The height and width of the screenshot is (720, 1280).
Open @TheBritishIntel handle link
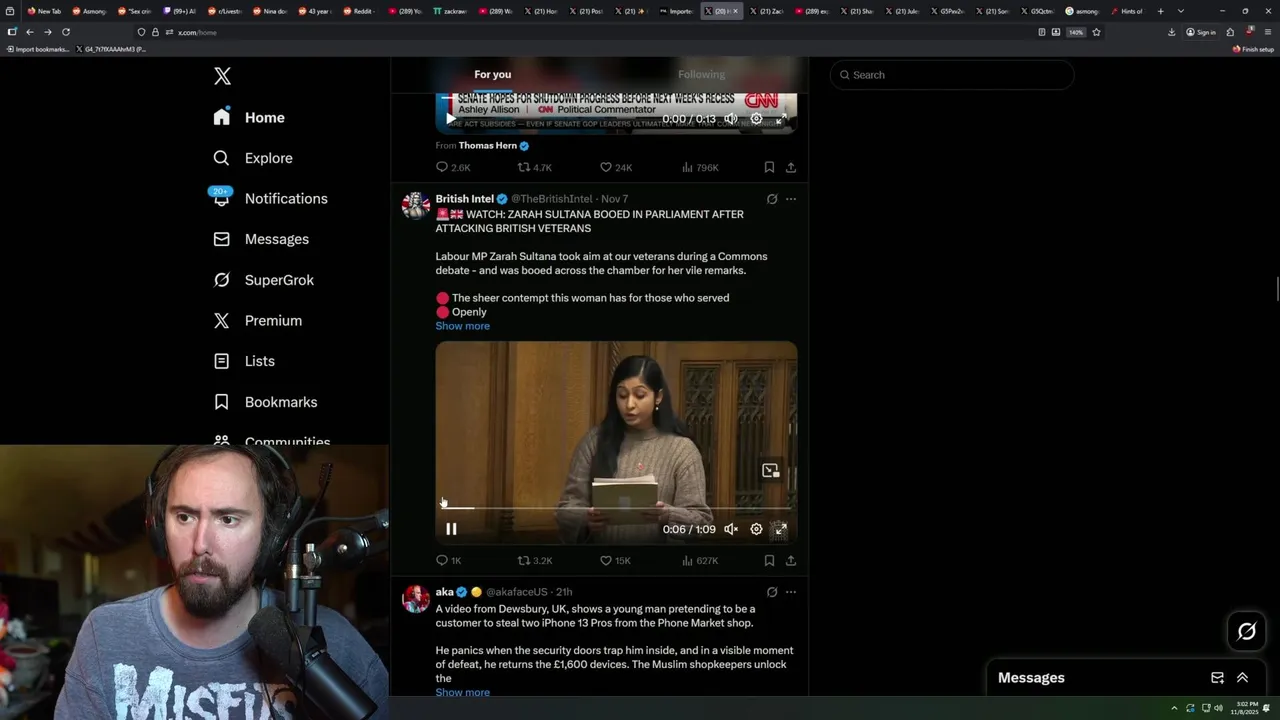pyautogui.click(x=552, y=199)
